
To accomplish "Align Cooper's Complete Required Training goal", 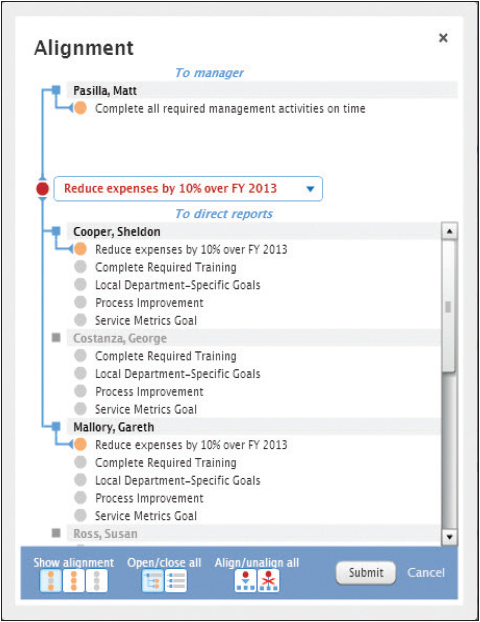I will [80, 267].
